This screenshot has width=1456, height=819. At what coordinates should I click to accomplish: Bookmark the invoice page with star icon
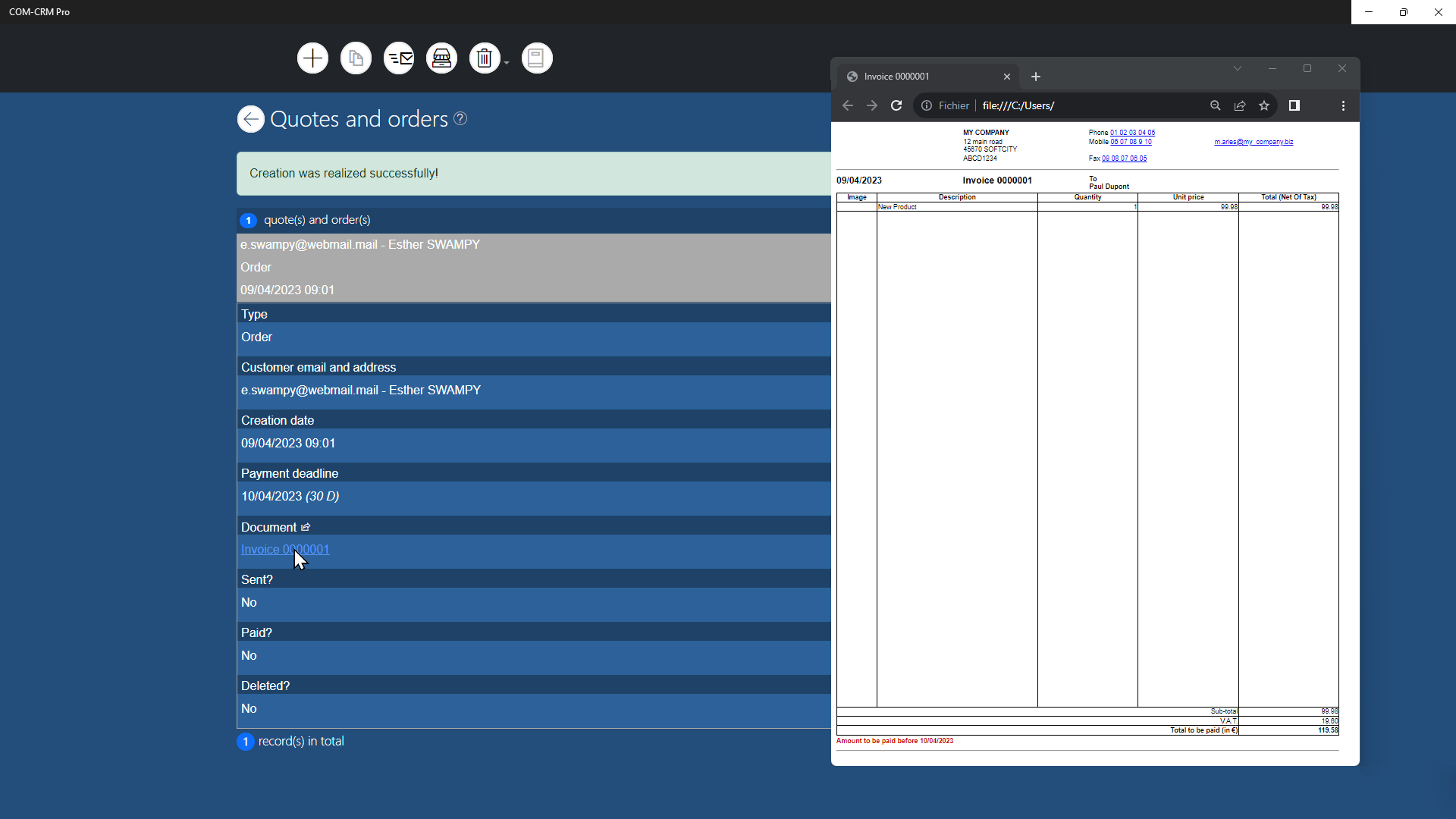pyautogui.click(x=1264, y=106)
